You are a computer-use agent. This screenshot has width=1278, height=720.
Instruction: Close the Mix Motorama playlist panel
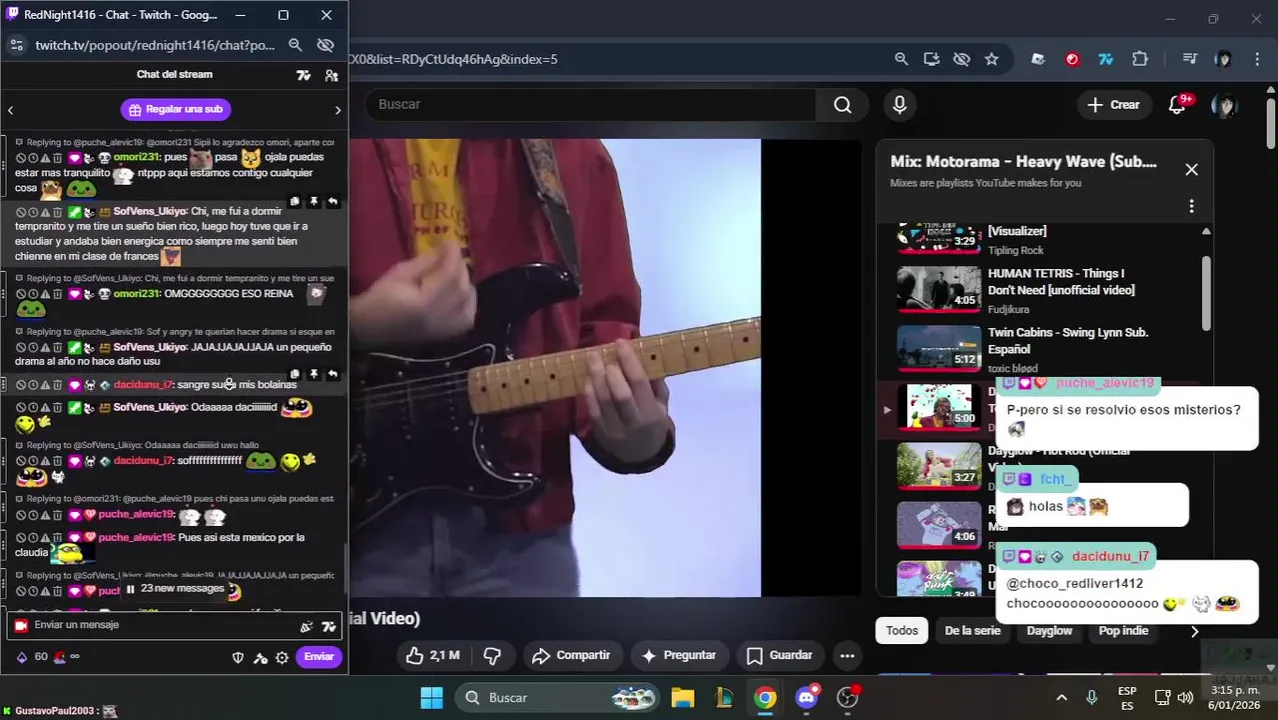coord(1191,170)
